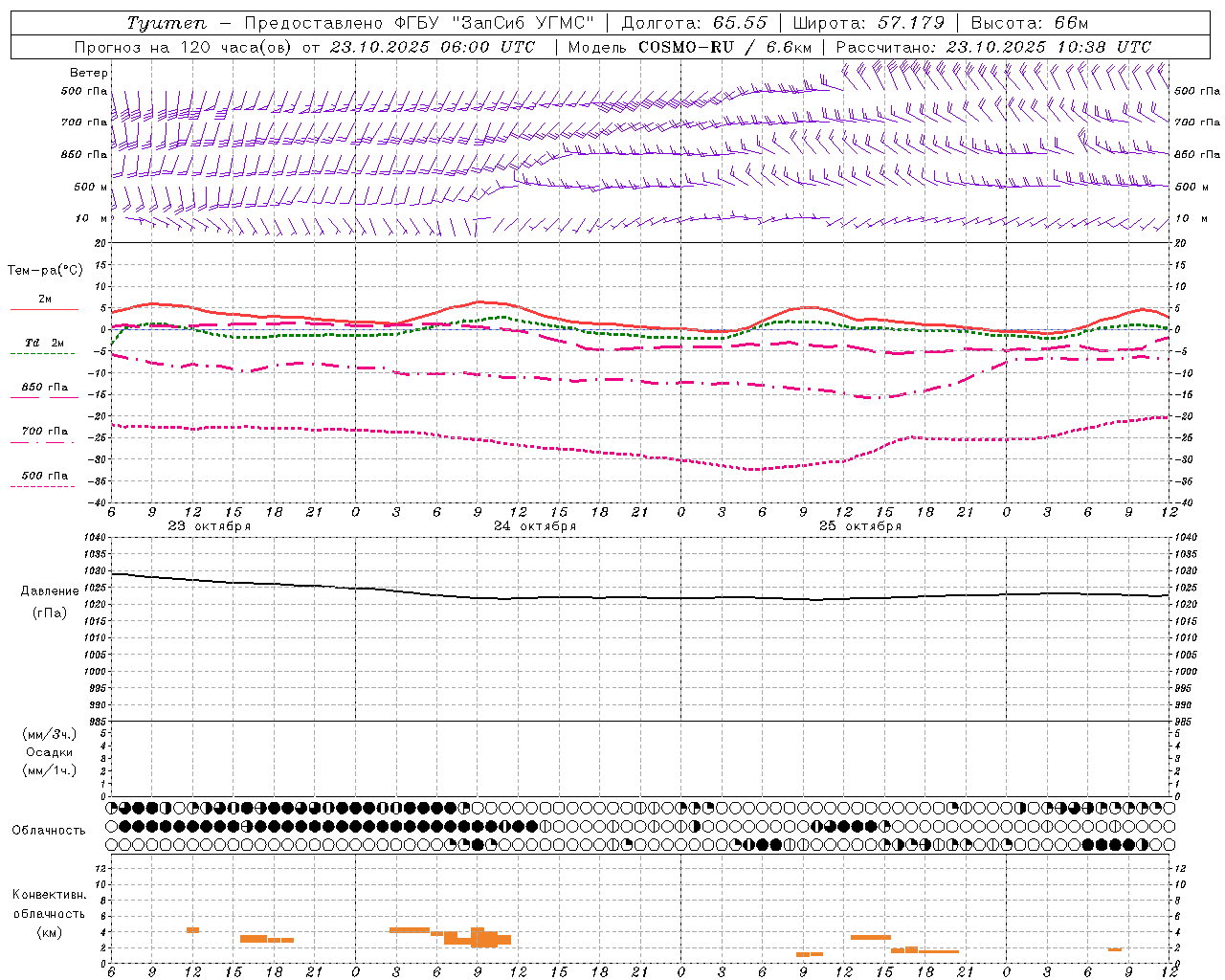Click "500 гПа" entry in temperature legend
This screenshot has width=1225, height=980.
(45, 476)
